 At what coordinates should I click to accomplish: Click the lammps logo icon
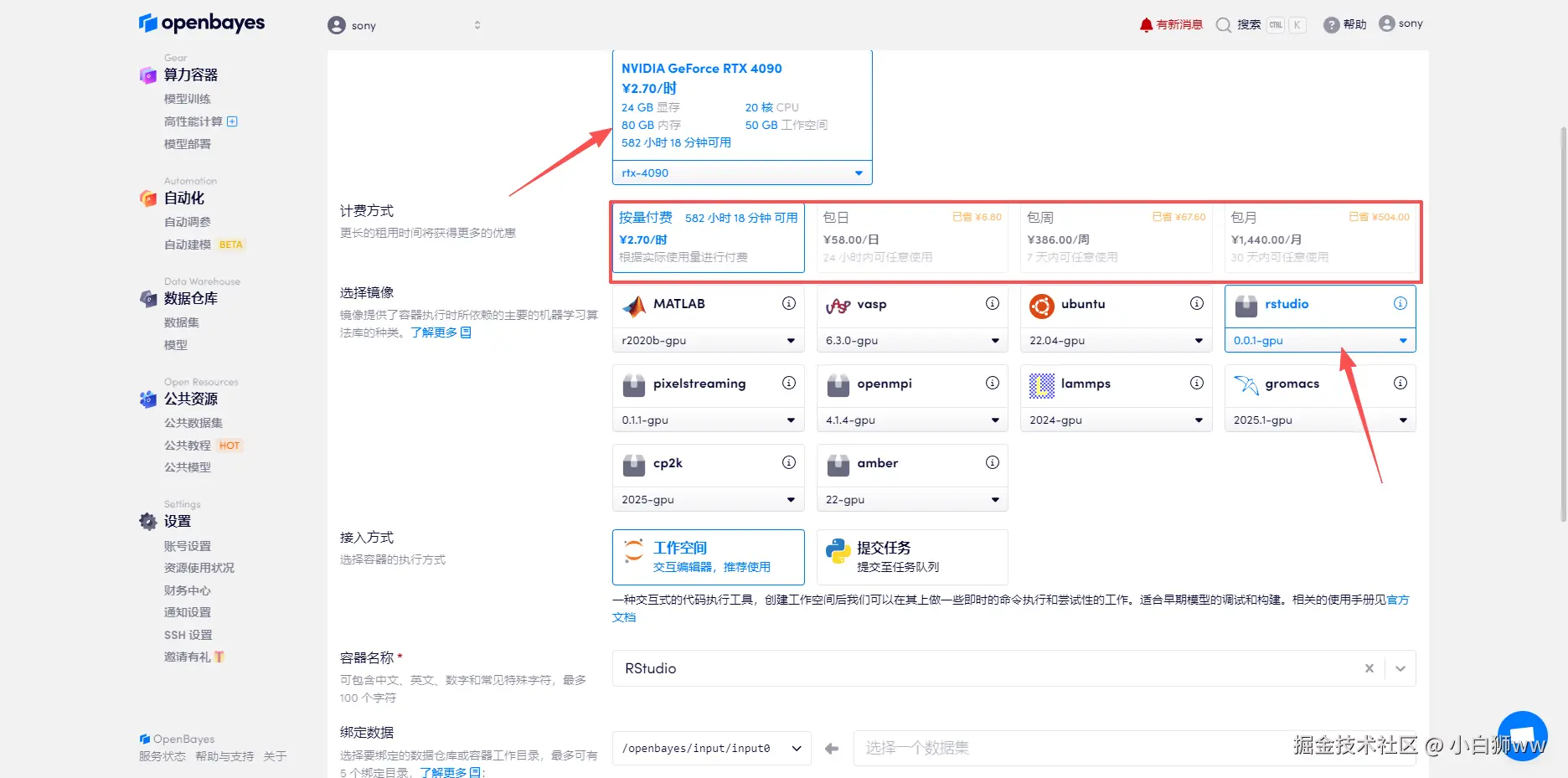click(x=1042, y=386)
